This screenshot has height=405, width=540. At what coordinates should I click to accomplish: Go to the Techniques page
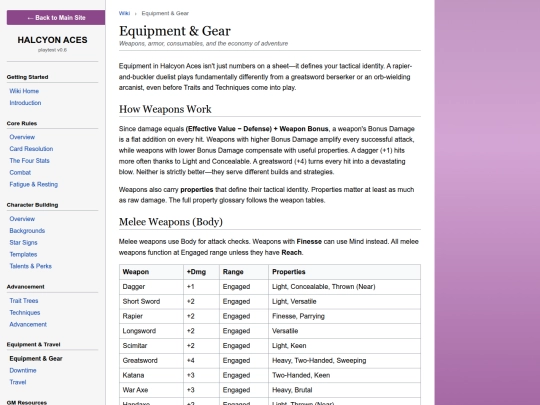click(25, 312)
